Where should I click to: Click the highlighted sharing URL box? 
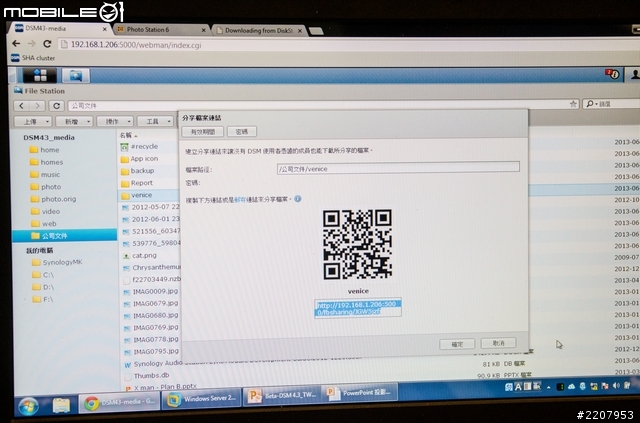click(x=358, y=308)
